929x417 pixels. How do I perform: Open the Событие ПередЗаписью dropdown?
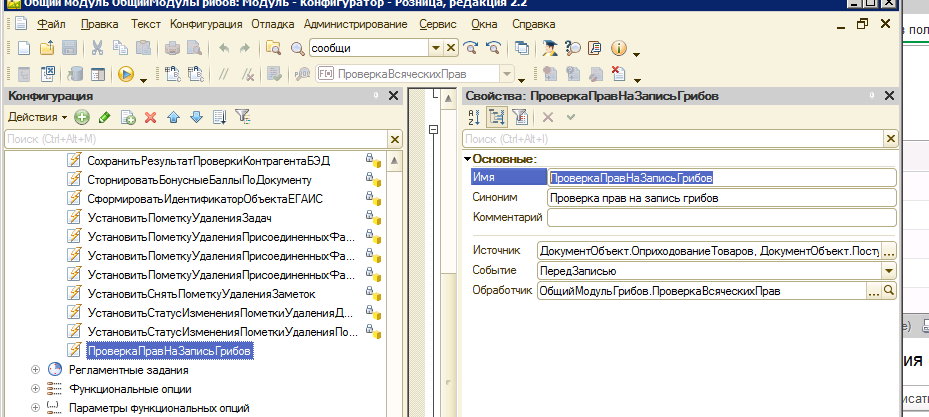(889, 271)
